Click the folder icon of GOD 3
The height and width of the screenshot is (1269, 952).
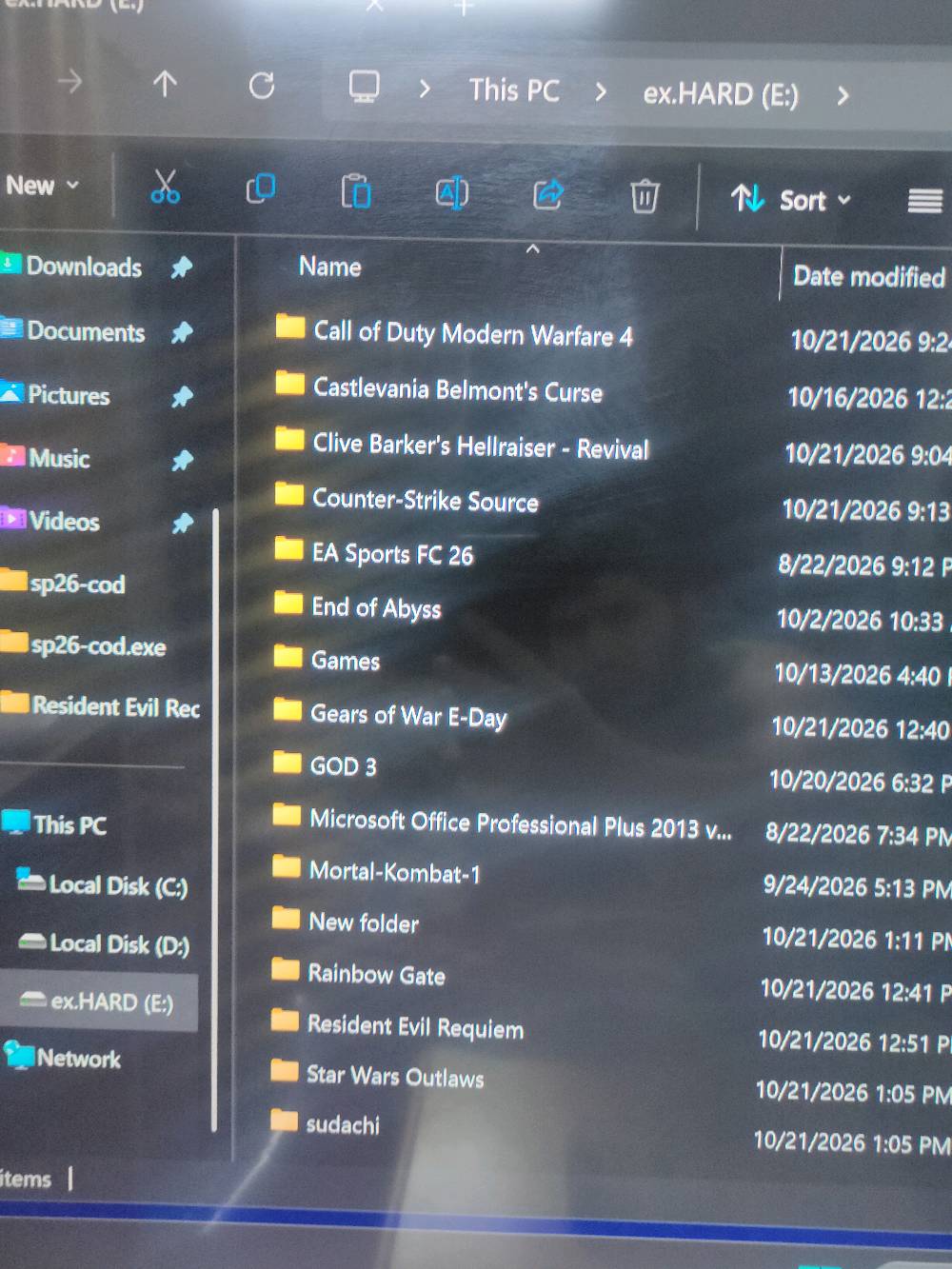point(287,763)
